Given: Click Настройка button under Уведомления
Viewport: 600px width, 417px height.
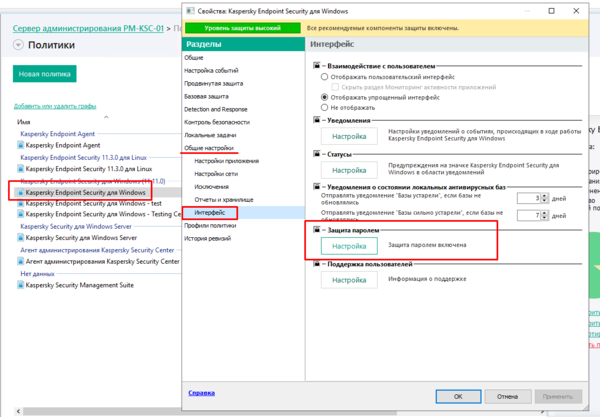Looking at the screenshot, I should click(x=349, y=136).
